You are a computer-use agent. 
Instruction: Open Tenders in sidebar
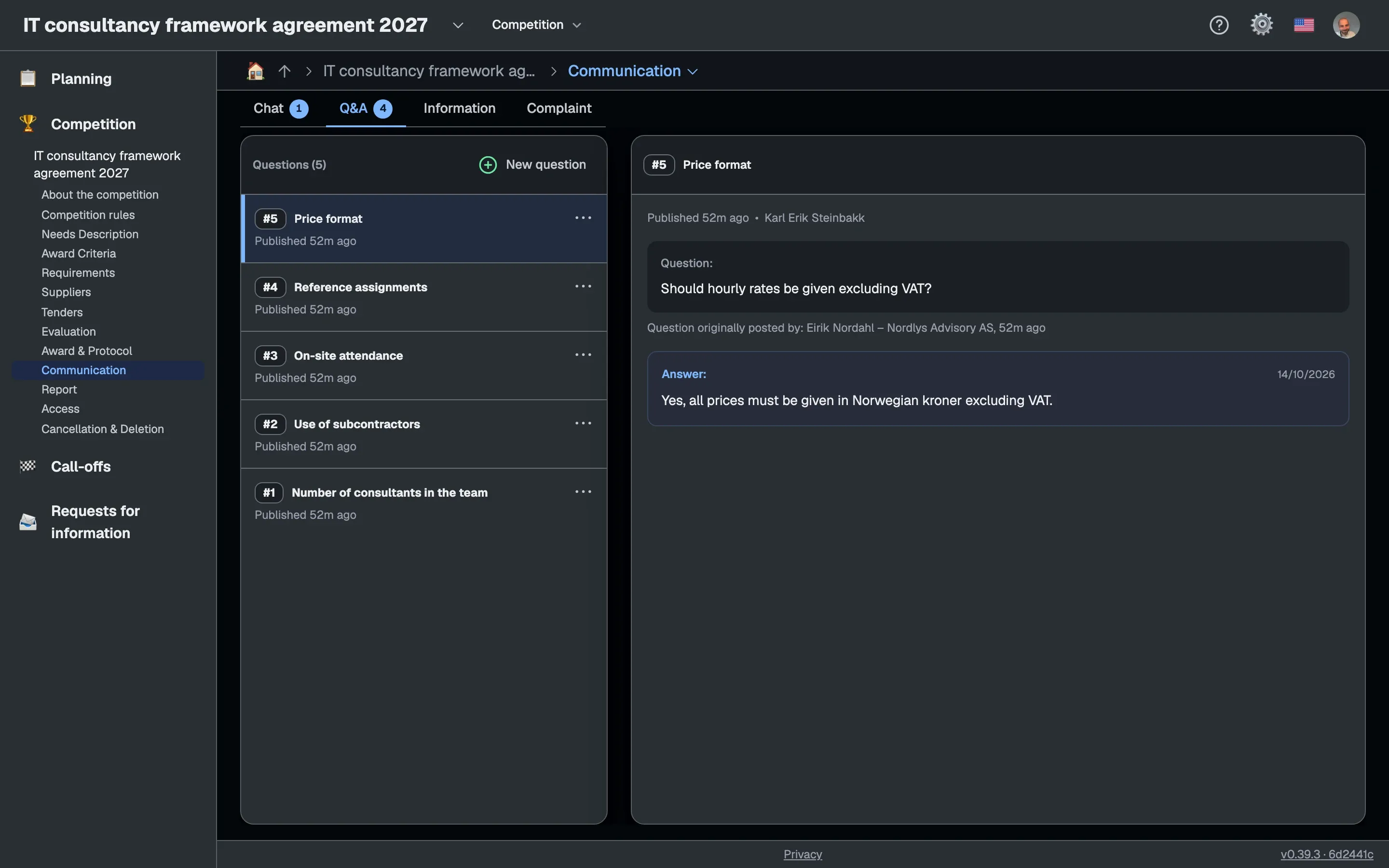(62, 312)
